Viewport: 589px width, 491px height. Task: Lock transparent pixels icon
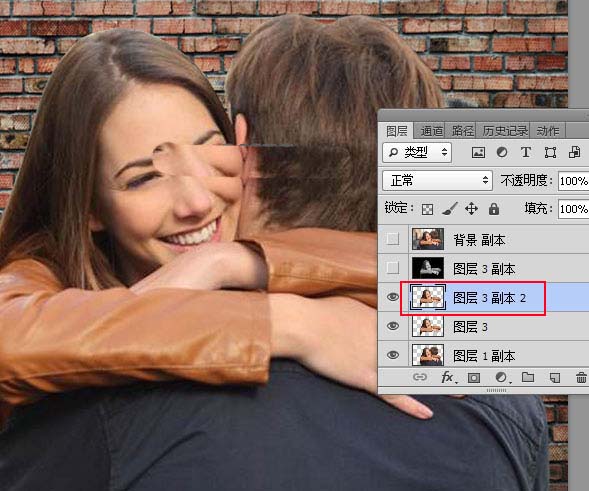click(427, 209)
